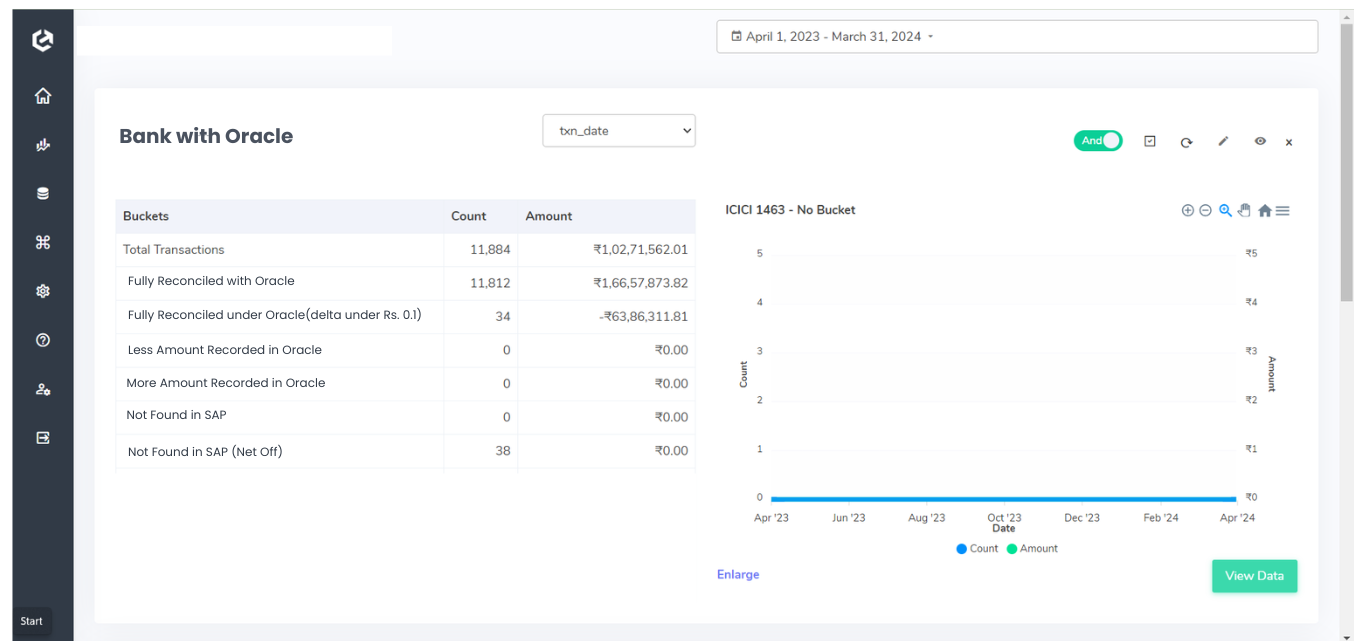
Task: Open the Home icon in the sidebar
Action: coord(42,96)
